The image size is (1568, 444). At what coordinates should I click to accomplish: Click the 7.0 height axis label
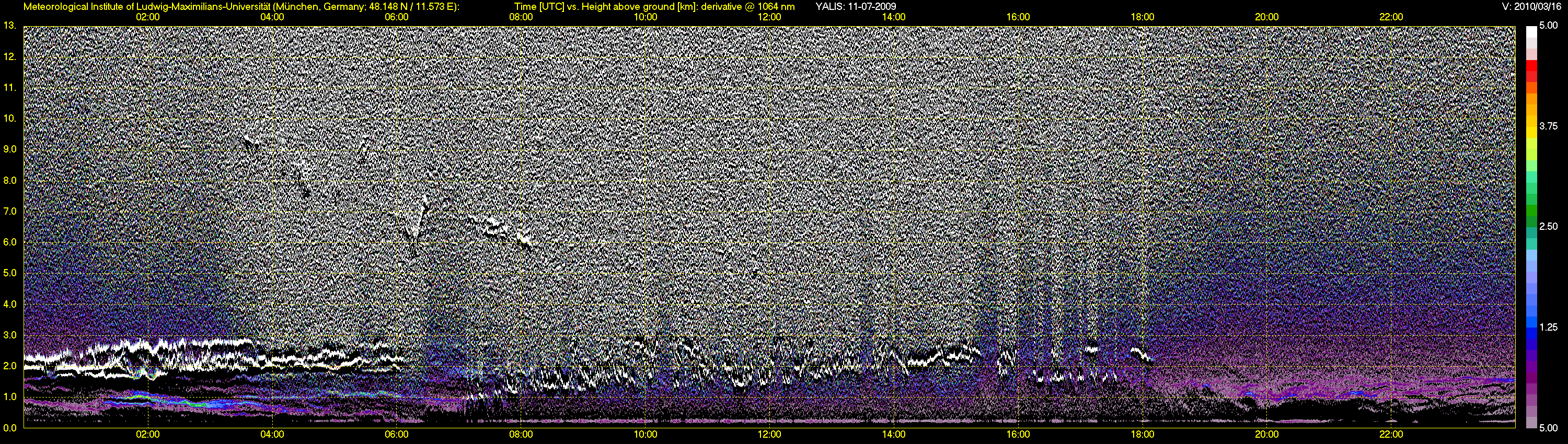(x=10, y=211)
